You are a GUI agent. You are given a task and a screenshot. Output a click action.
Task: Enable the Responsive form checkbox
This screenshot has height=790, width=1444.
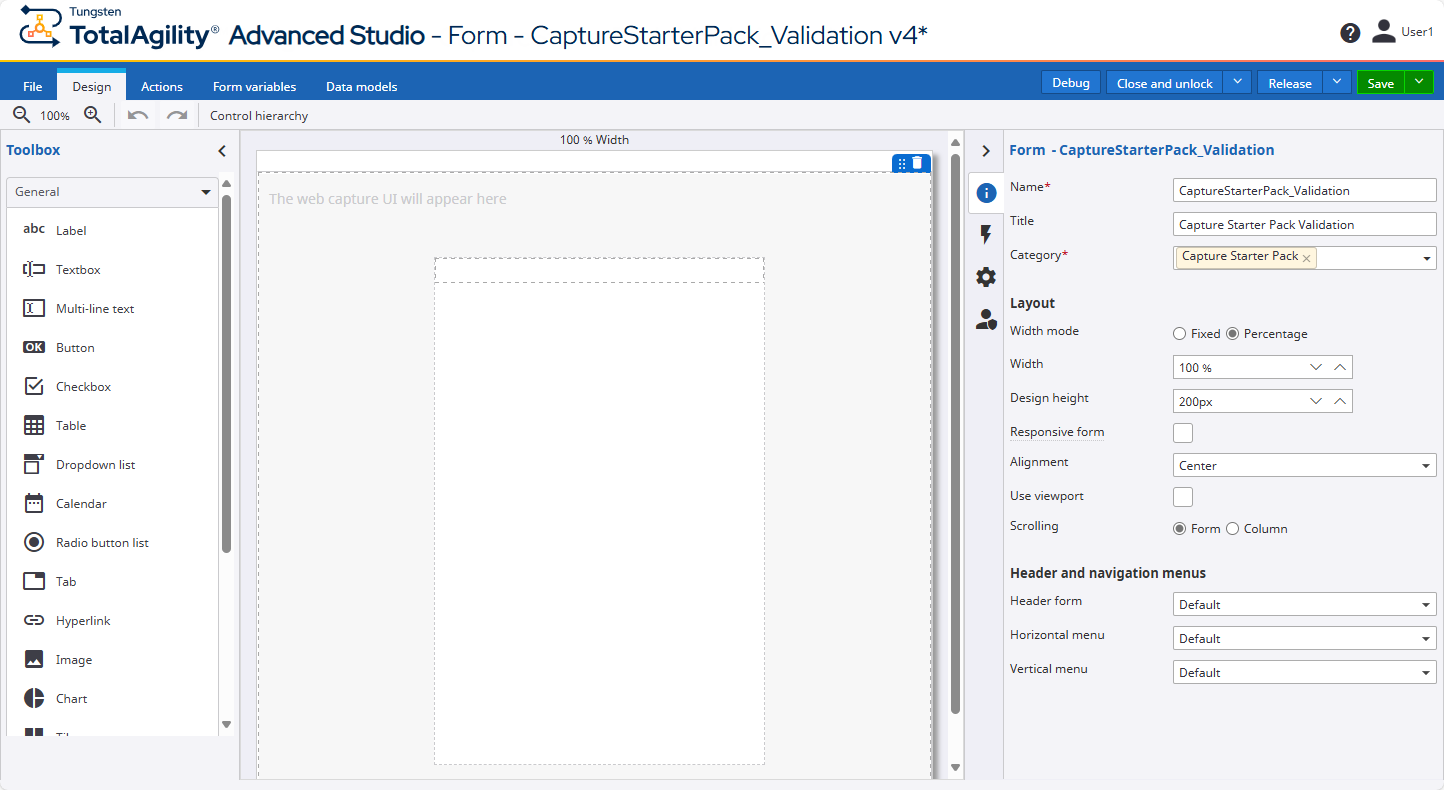(1182, 432)
